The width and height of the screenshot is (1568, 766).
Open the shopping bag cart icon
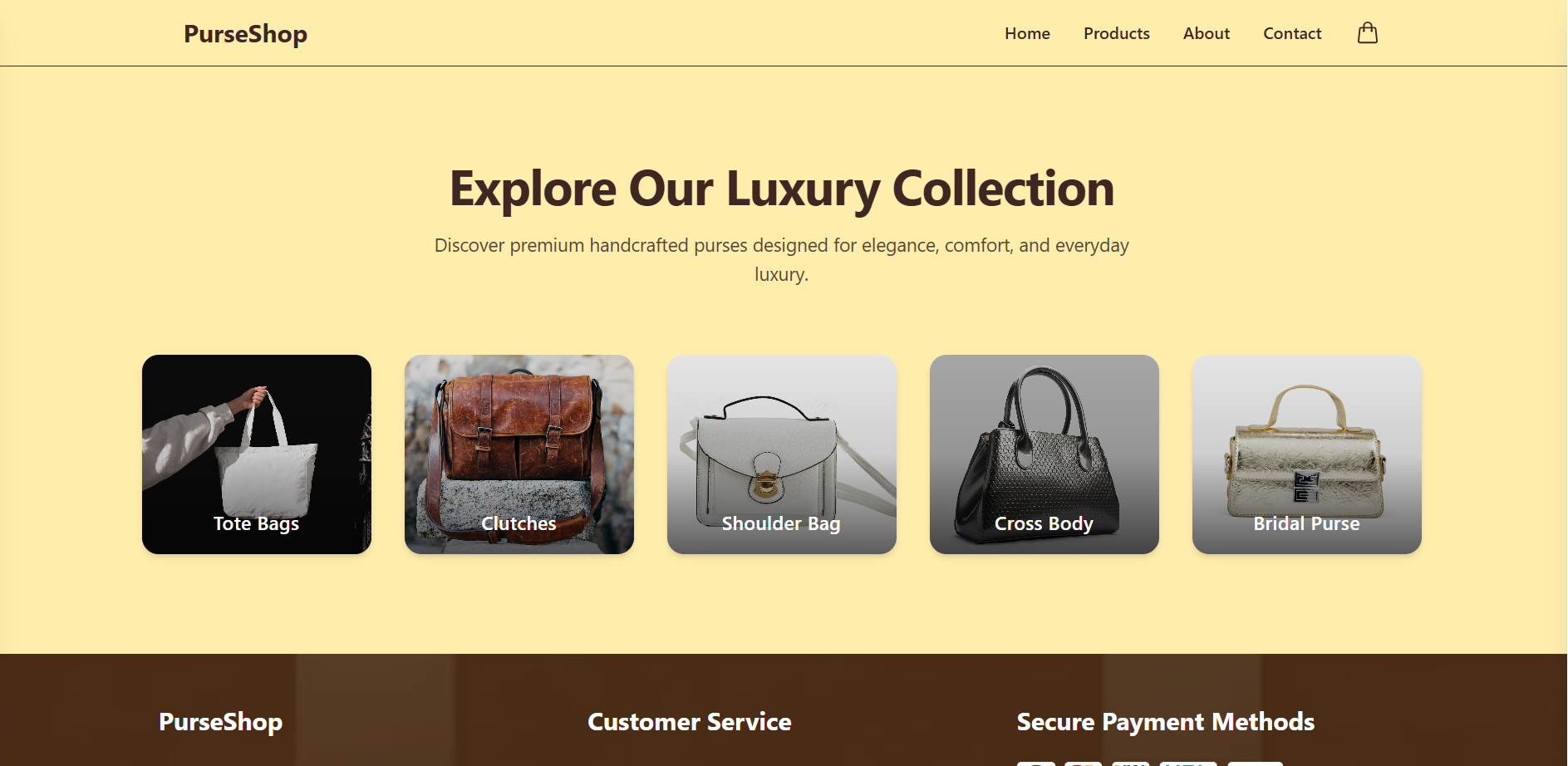1368,33
